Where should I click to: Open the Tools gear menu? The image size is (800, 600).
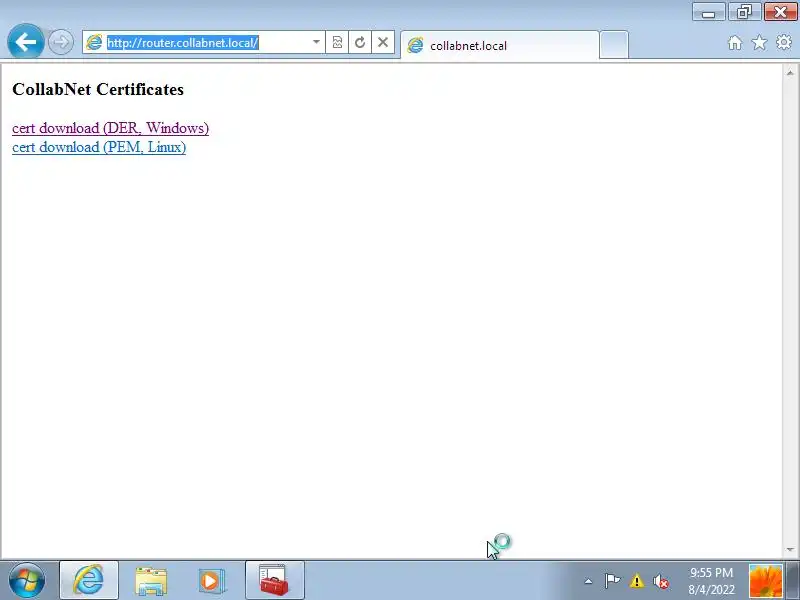783,43
